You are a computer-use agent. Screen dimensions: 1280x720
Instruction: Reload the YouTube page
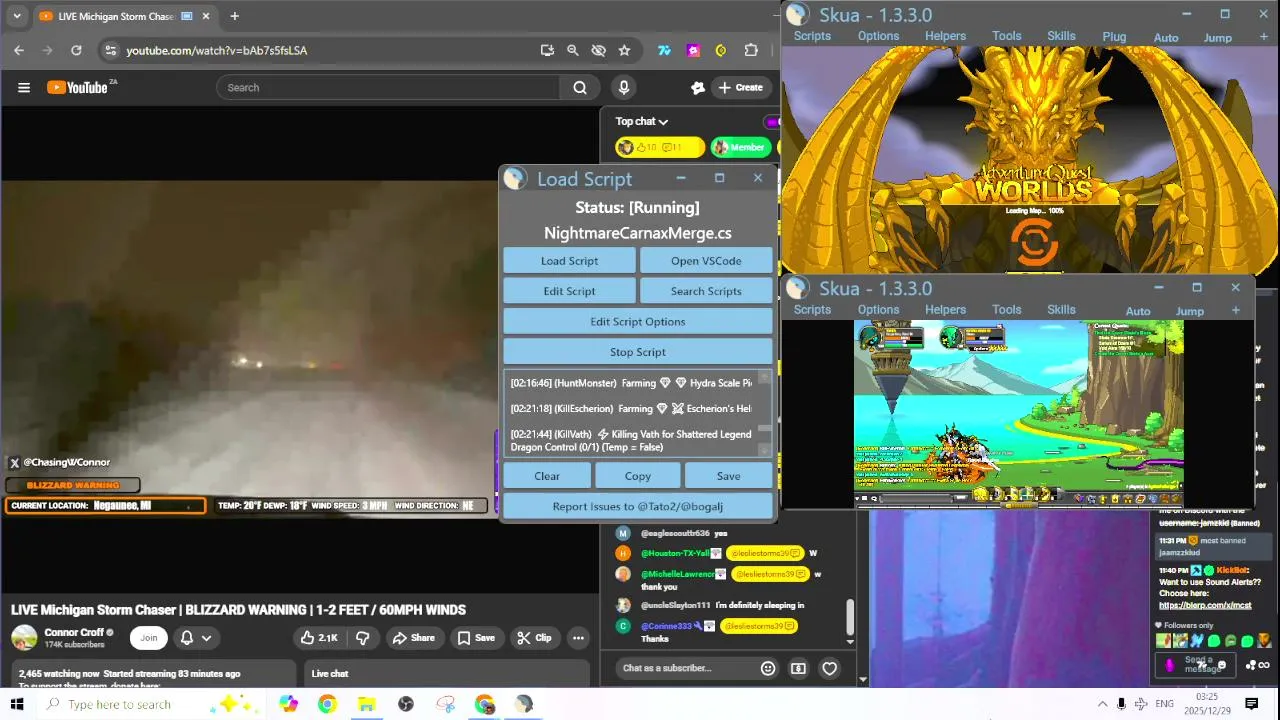coord(76,50)
